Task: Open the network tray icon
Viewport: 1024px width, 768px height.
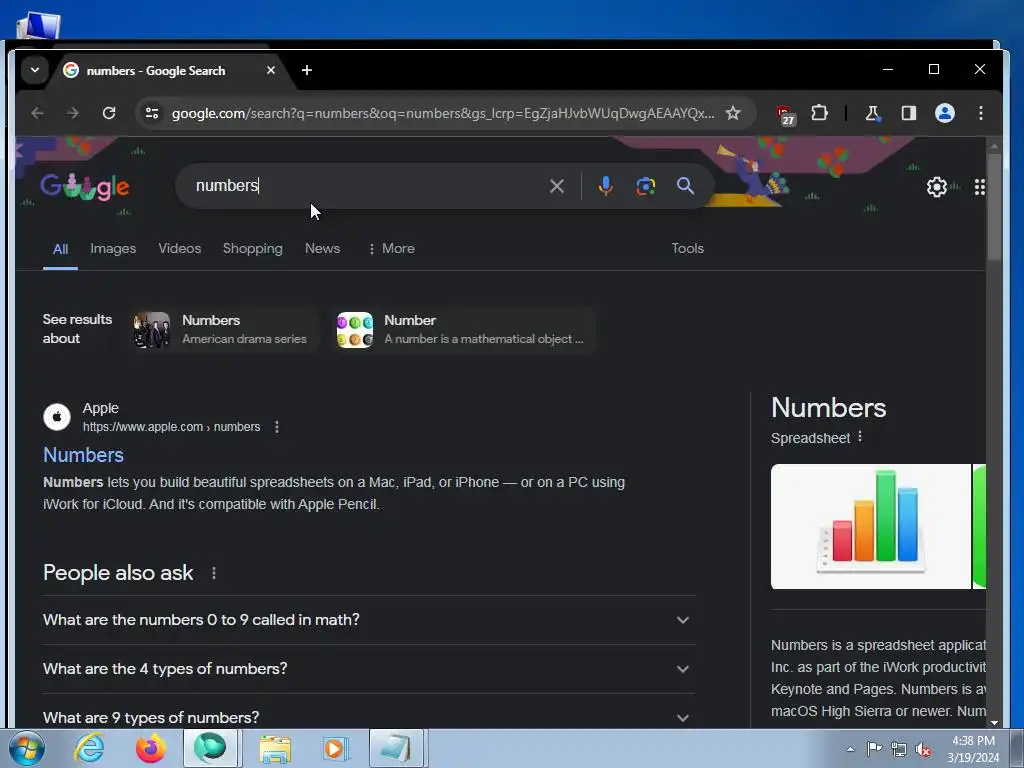Action: coord(899,749)
